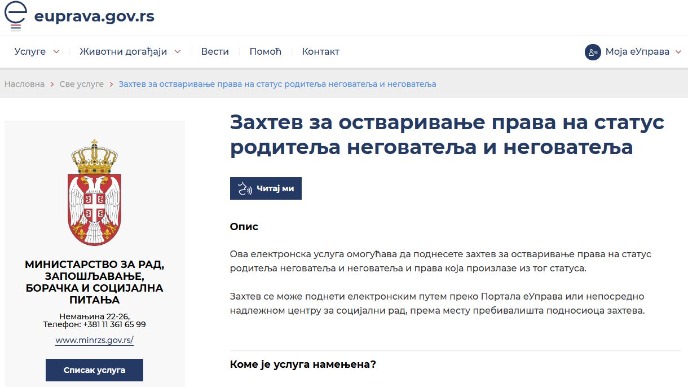Screen dimensions: 688x387
Task: Open the www.minrzs.gov.rs link
Action: coord(94,340)
